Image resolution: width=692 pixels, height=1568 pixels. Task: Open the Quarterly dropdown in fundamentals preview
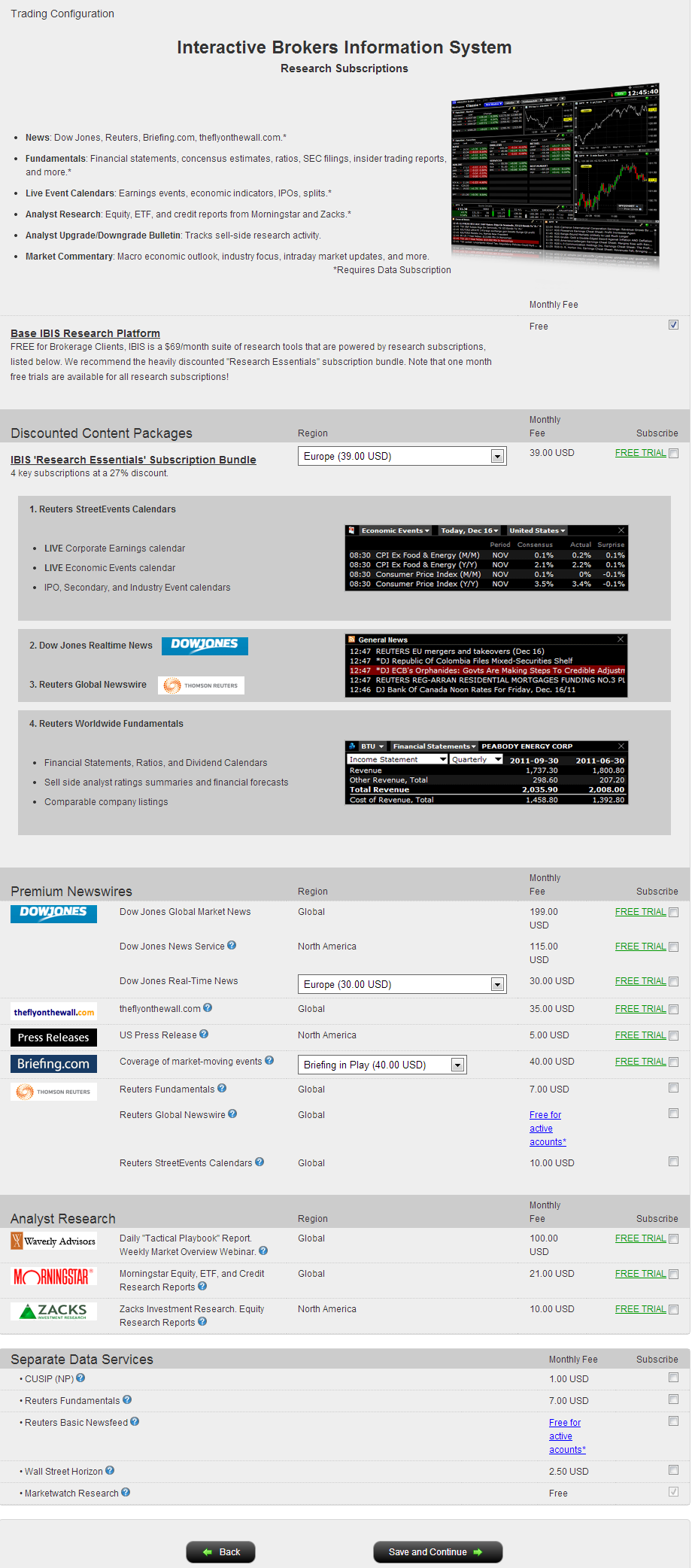coord(477,760)
